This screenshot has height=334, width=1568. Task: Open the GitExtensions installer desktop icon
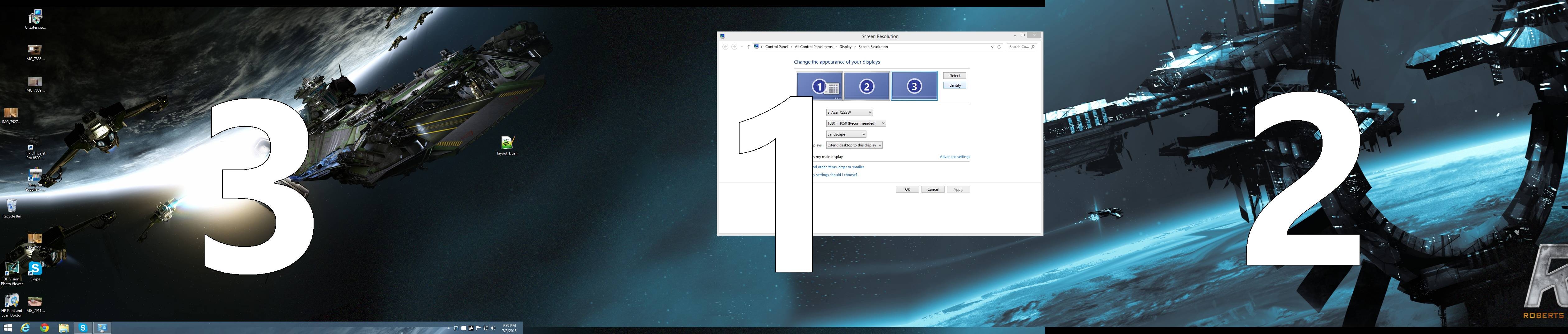[35, 19]
